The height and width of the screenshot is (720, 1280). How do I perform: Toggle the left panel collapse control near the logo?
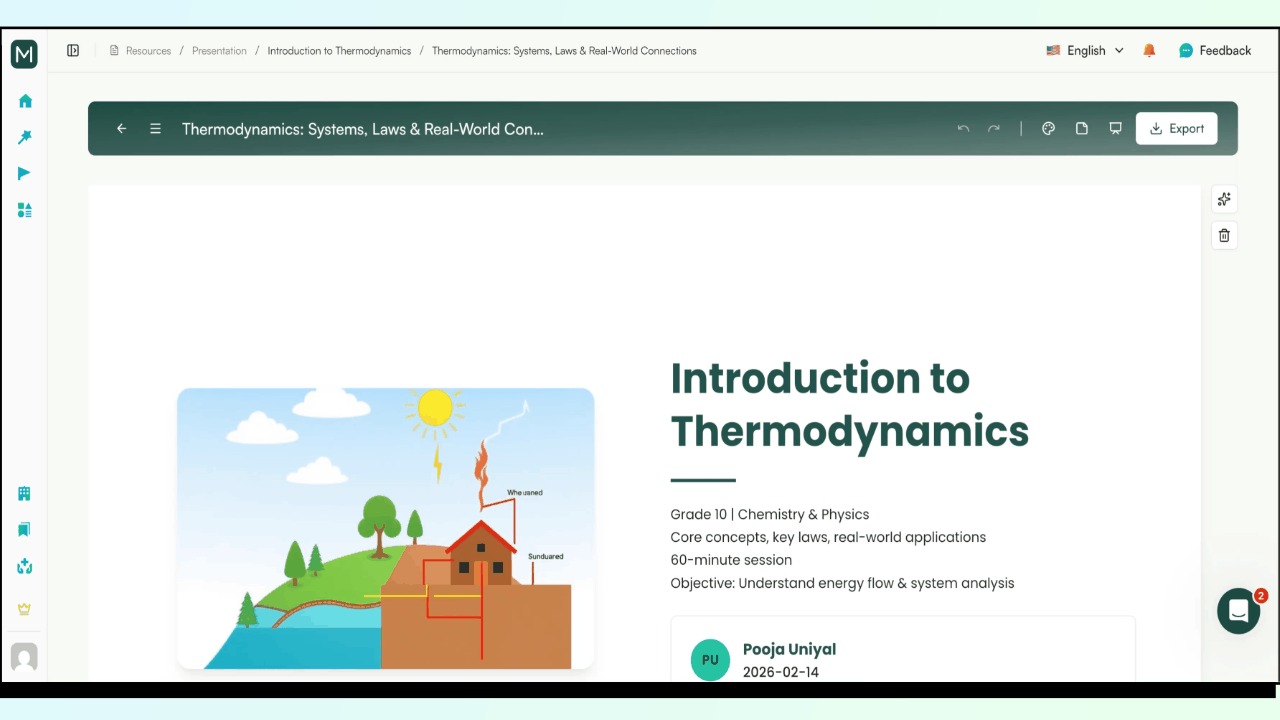pos(72,50)
